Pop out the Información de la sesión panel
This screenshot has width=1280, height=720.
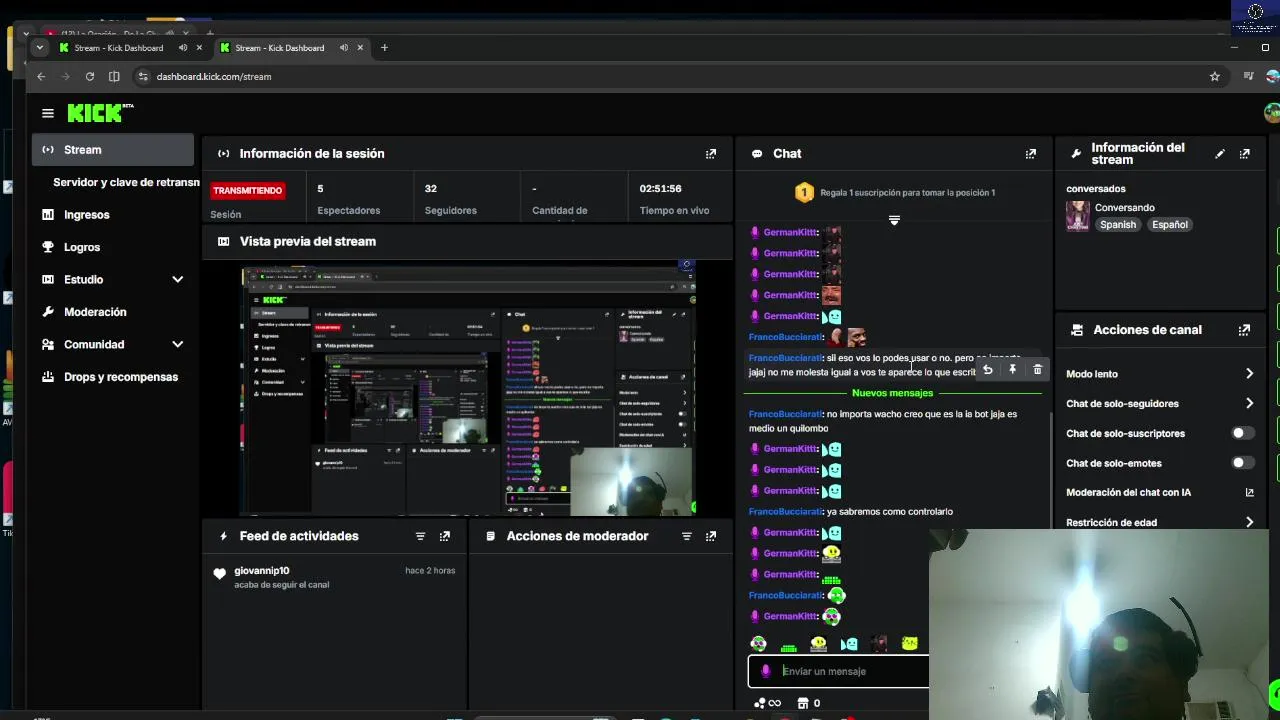(x=711, y=154)
